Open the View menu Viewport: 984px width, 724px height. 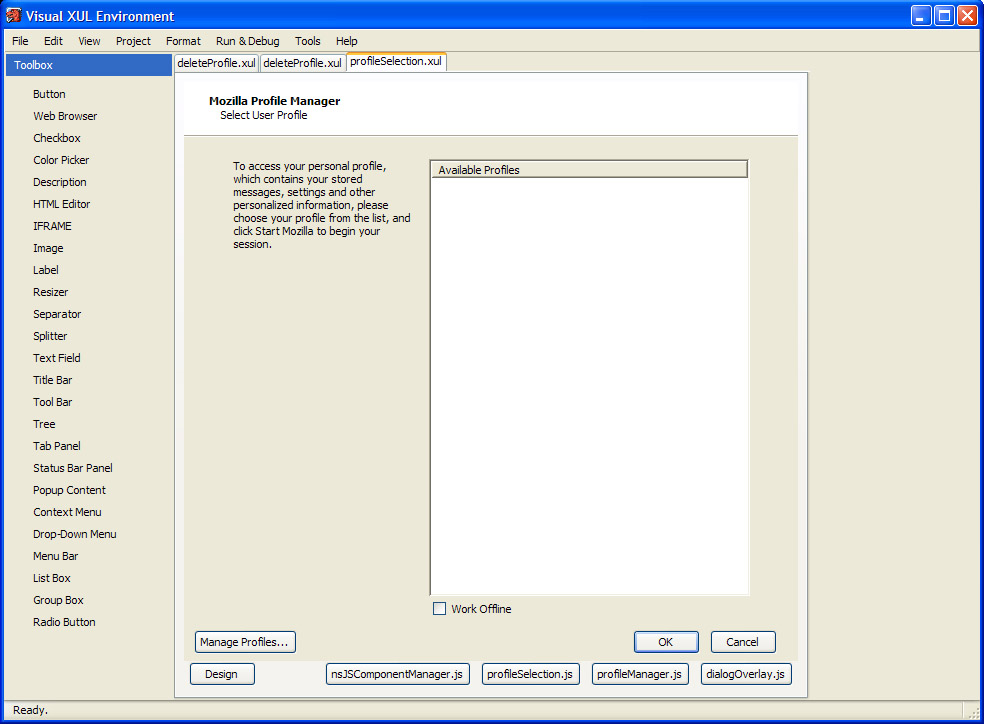[89, 41]
